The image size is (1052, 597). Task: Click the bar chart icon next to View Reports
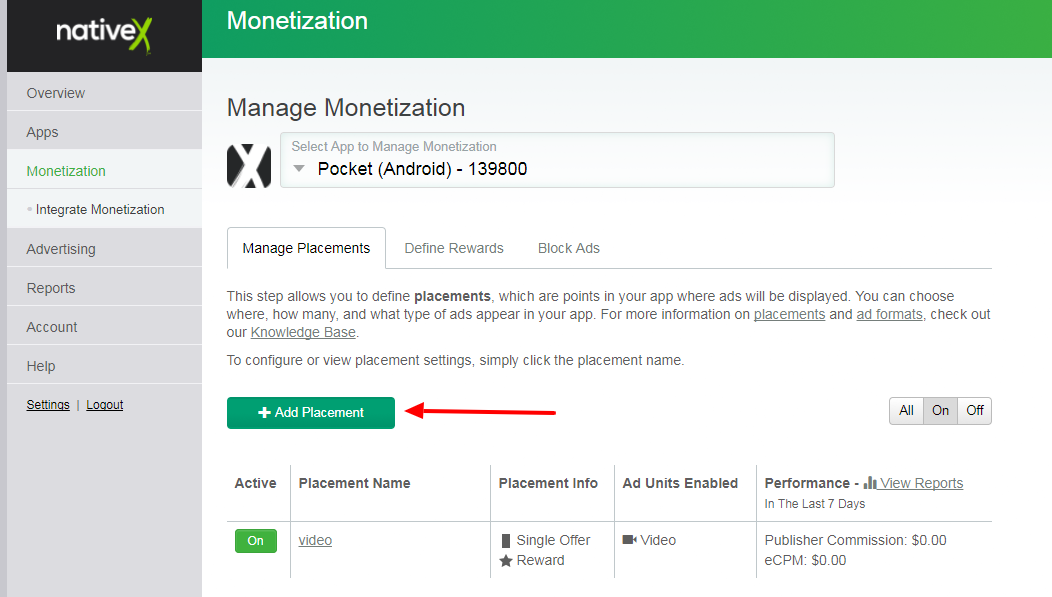click(870, 483)
